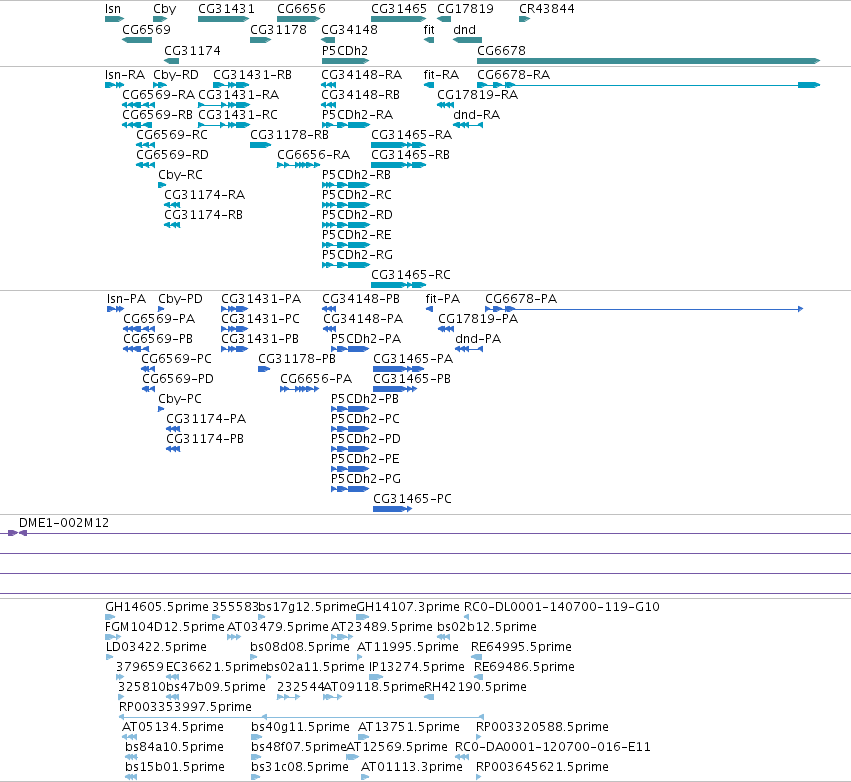Click the LD03422.5prime EST
The width and height of the screenshot is (851, 782).
[109, 657]
